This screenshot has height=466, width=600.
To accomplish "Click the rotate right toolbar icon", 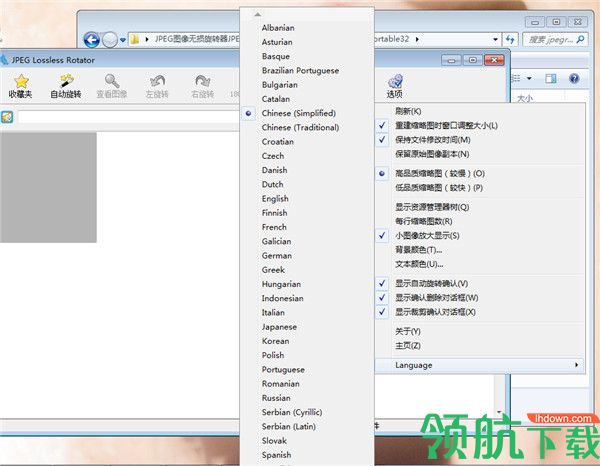I will click(203, 81).
